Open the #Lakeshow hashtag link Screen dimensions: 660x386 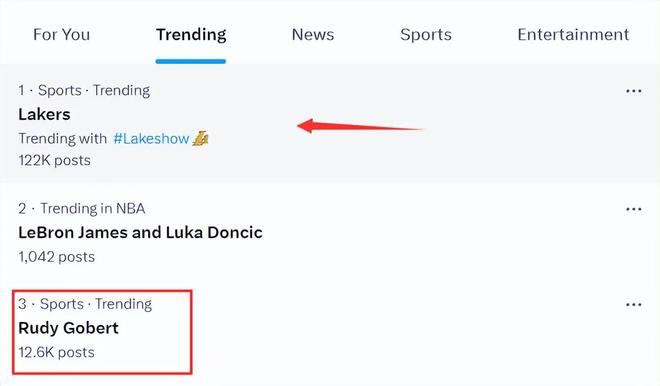151,138
